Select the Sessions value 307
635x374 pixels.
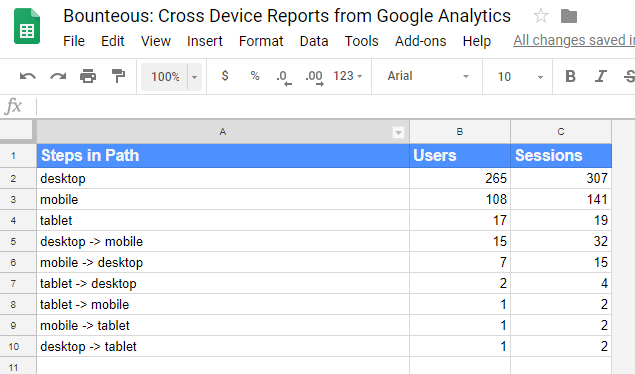561,178
